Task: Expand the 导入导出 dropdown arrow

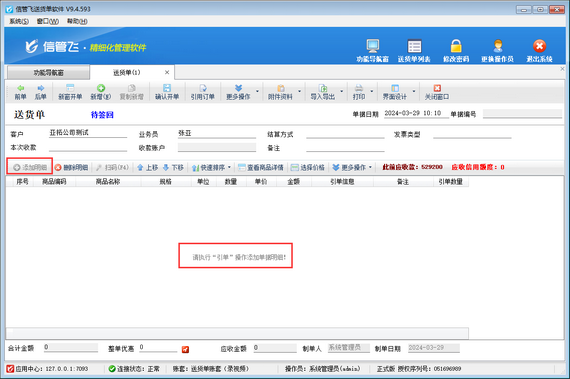Action: 342,91
